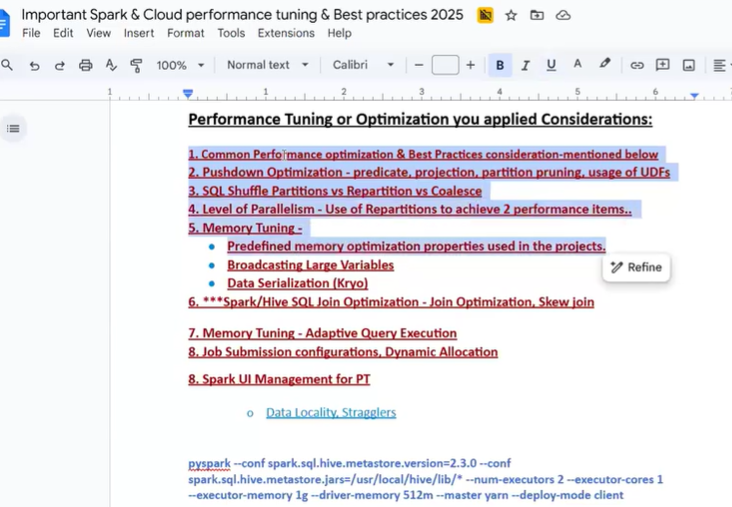Click the Insert image icon
Viewport: 732px width, 507px height.
689,65
